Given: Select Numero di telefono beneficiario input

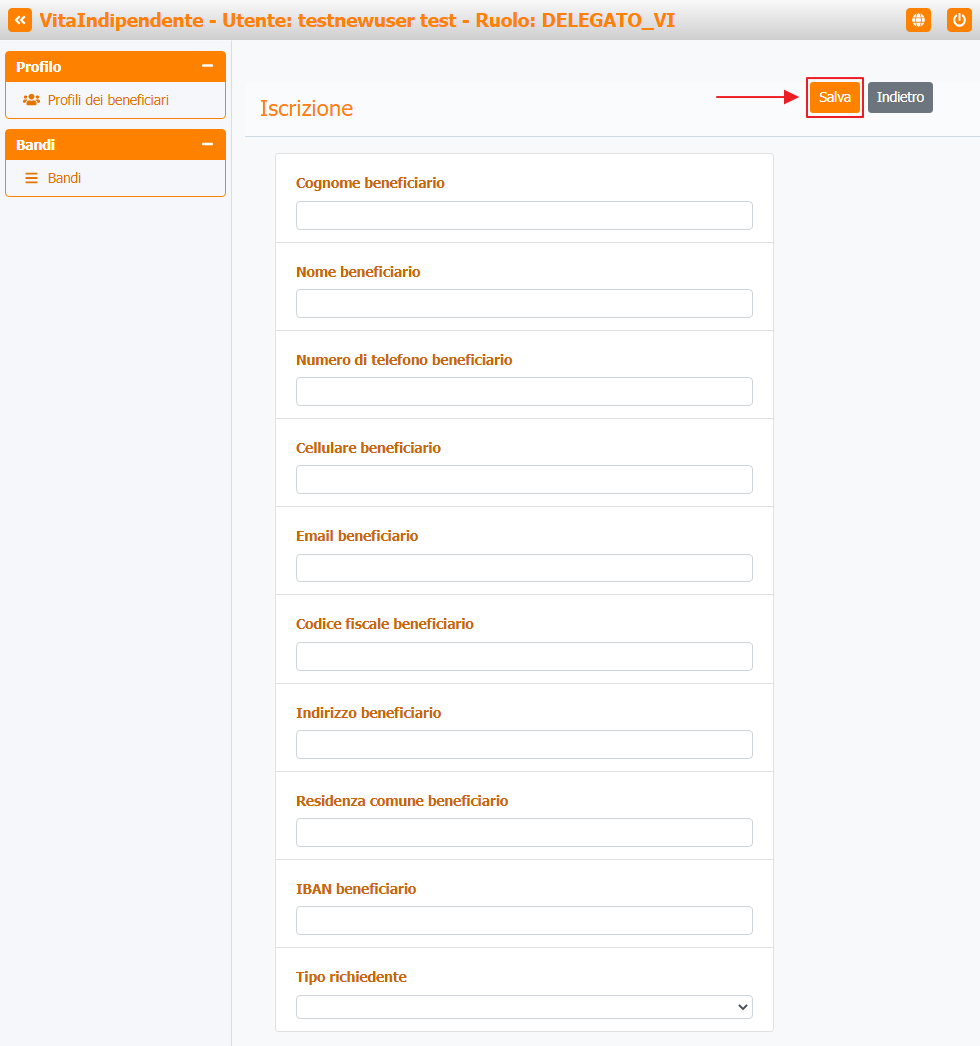Looking at the screenshot, I should click(x=524, y=392).
